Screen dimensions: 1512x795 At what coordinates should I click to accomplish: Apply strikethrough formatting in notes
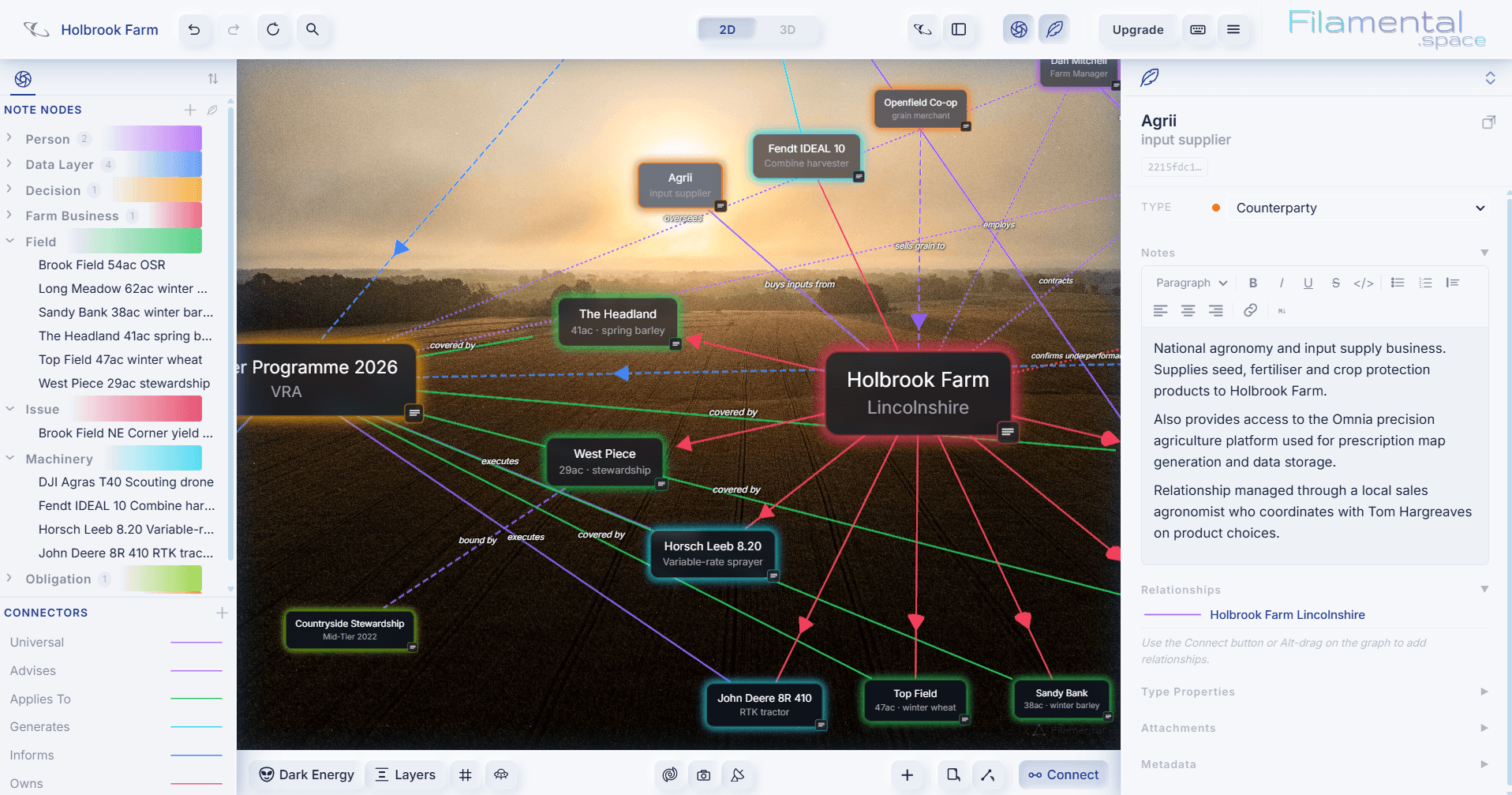pos(1336,283)
